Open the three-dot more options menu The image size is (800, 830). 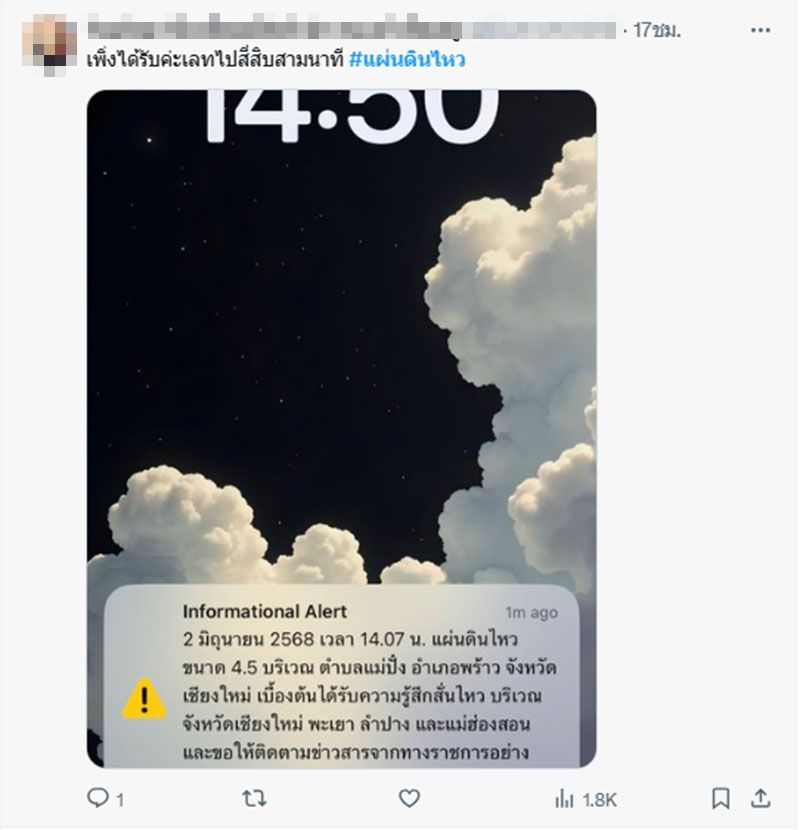[x=760, y=30]
